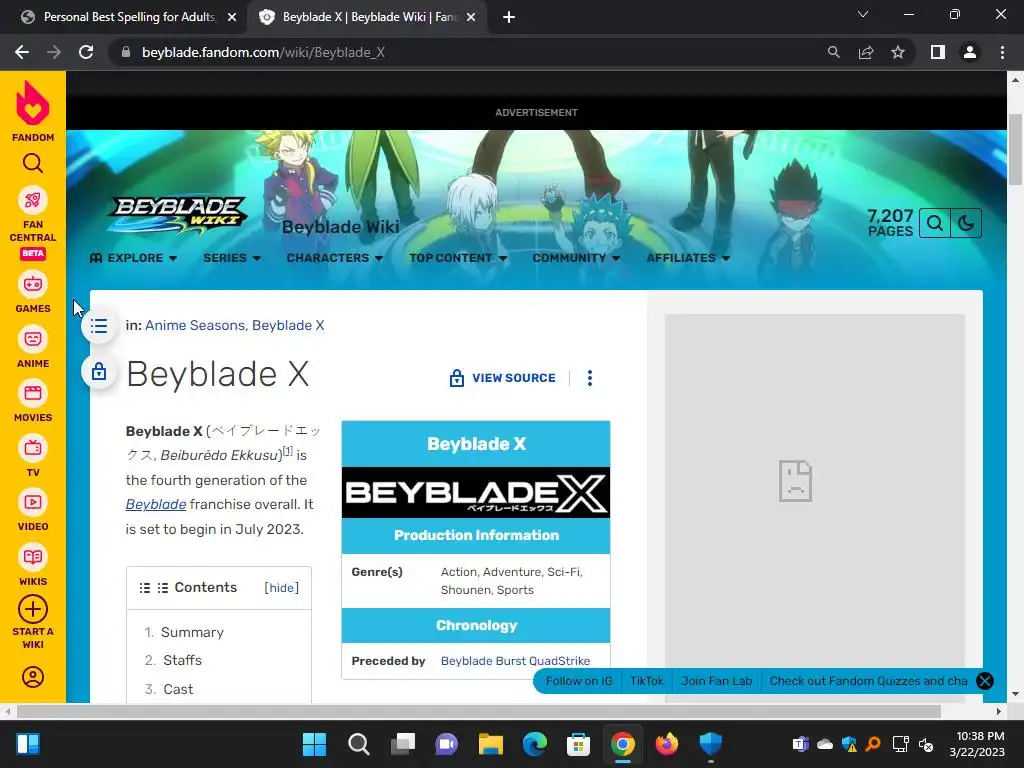Hide the Contents box
The width and height of the screenshot is (1024, 768).
(281, 588)
